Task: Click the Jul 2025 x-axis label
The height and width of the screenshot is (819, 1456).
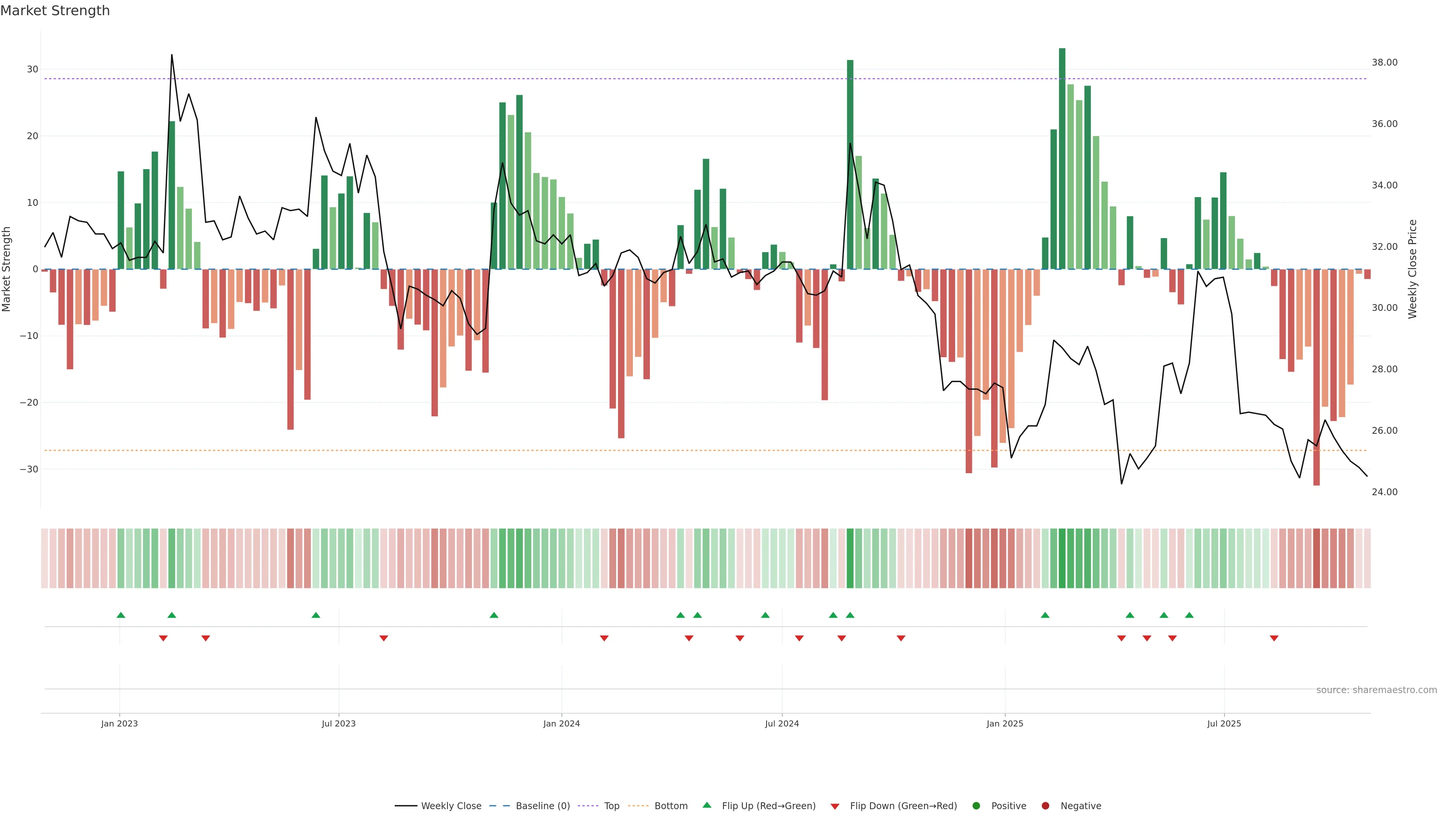Action: pyautogui.click(x=1224, y=723)
